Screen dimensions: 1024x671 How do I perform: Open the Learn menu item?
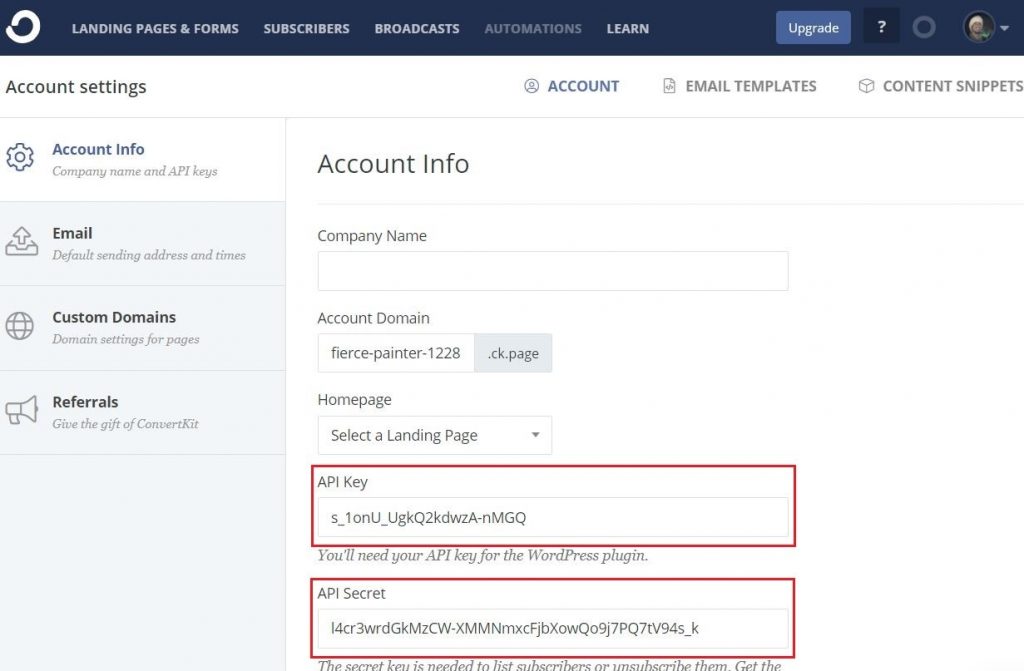[628, 29]
